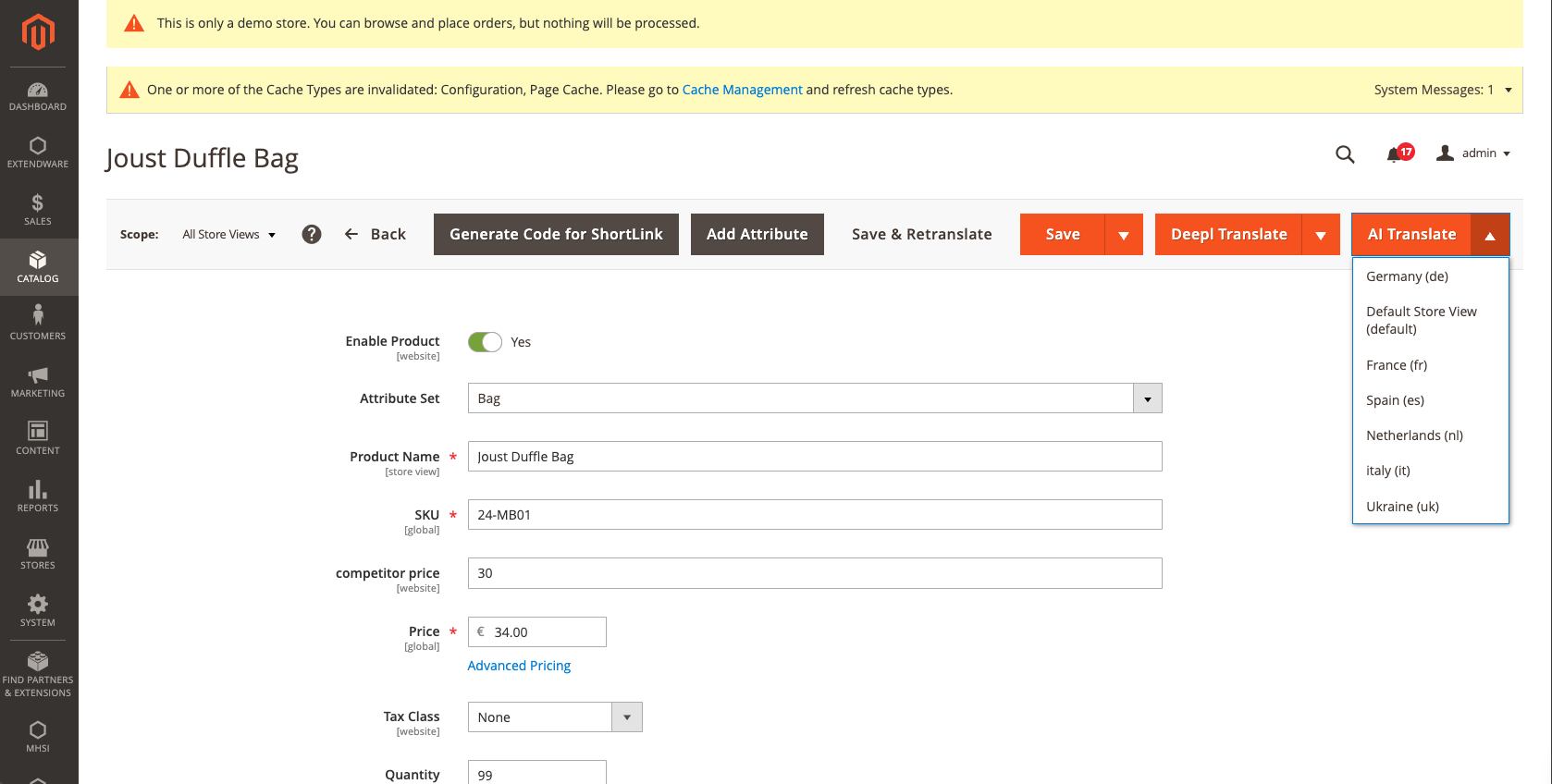This screenshot has height=784, width=1552.
Task: Open the Tax Class dropdown
Action: tap(626, 717)
